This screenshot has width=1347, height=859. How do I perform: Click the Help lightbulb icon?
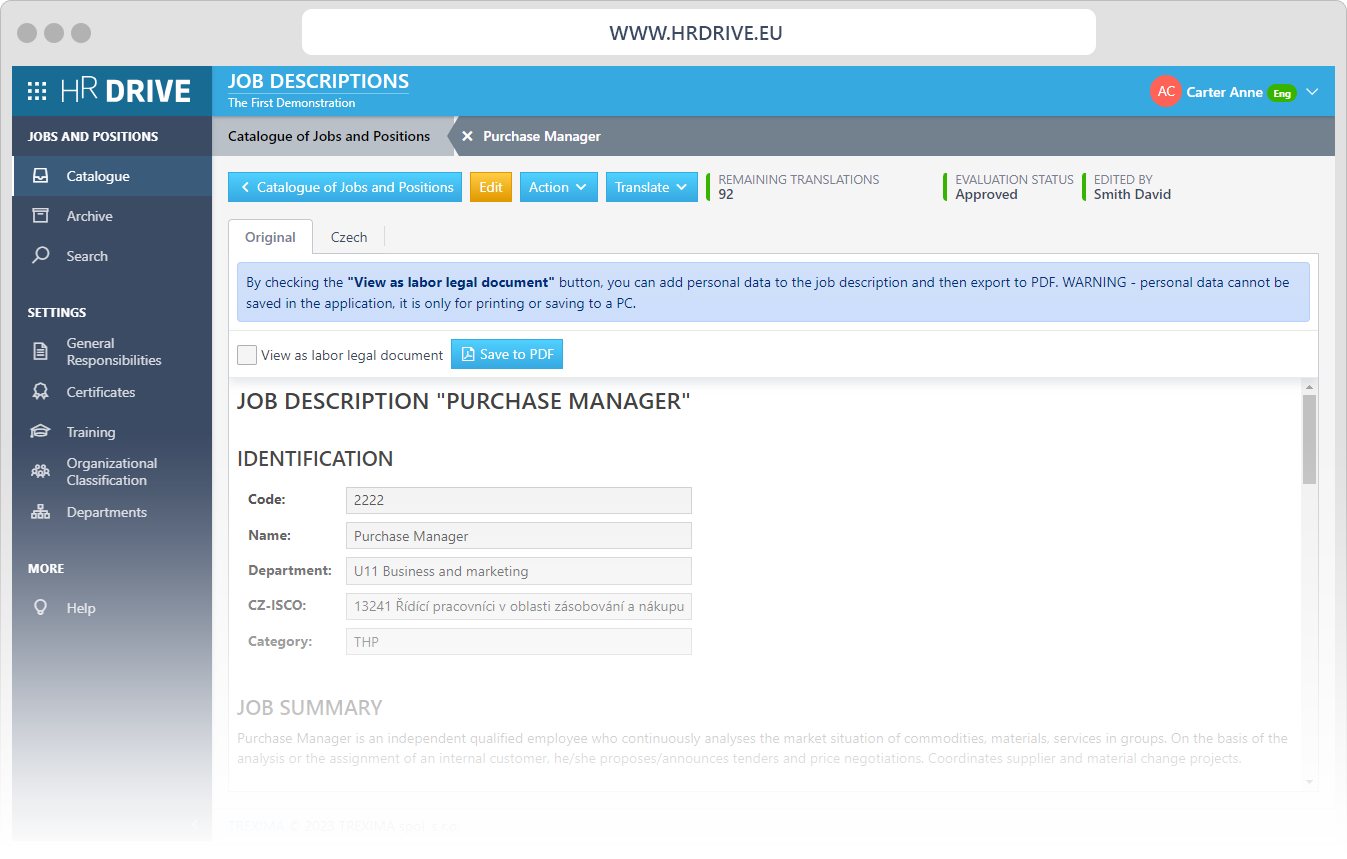[x=40, y=608]
